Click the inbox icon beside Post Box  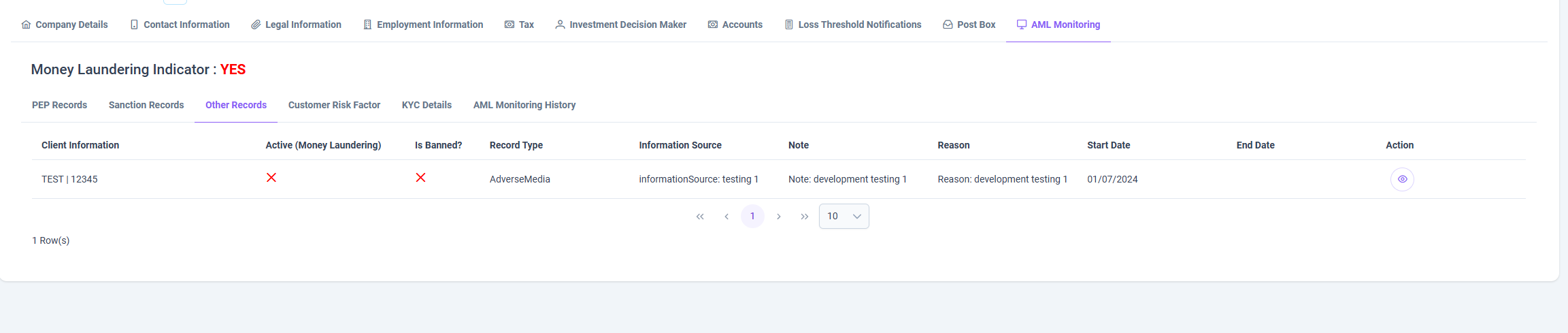click(x=948, y=25)
